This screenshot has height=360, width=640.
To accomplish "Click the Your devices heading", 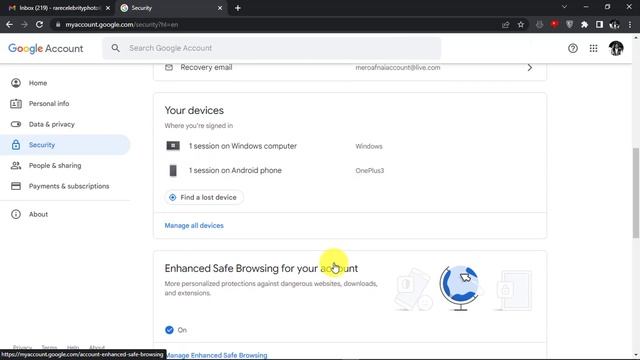I will [194, 110].
